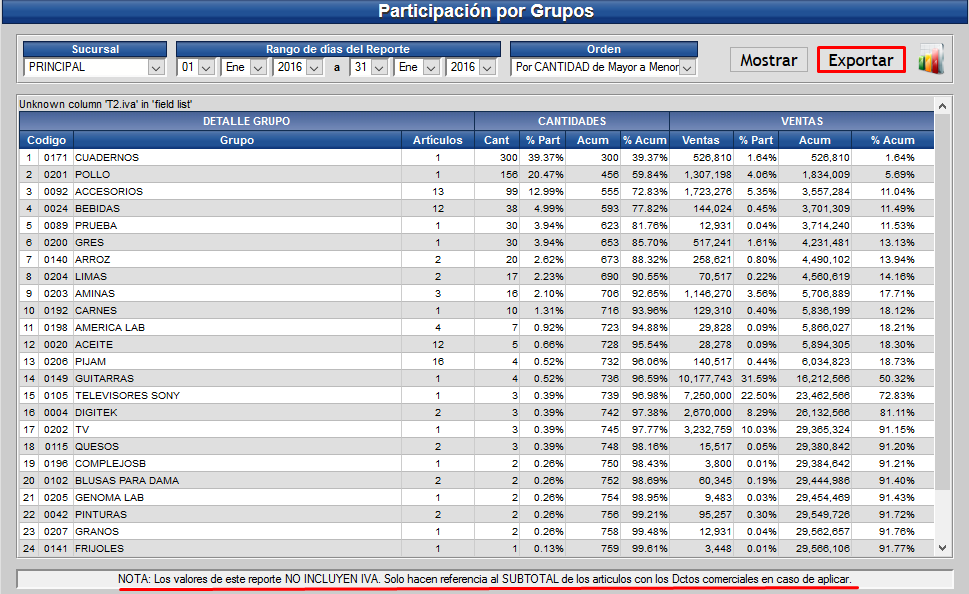This screenshot has height=594, width=969.
Task: Click the NOTA about IVA text
Action: 484,579
